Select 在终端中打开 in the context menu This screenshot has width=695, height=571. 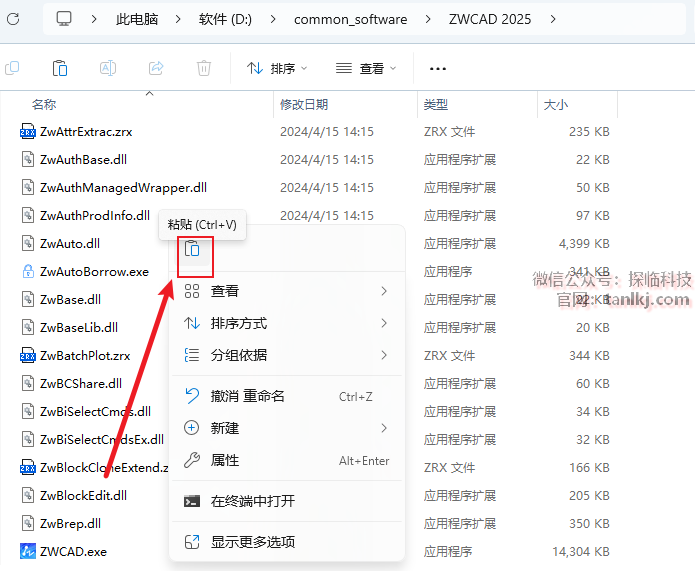pyautogui.click(x=287, y=501)
